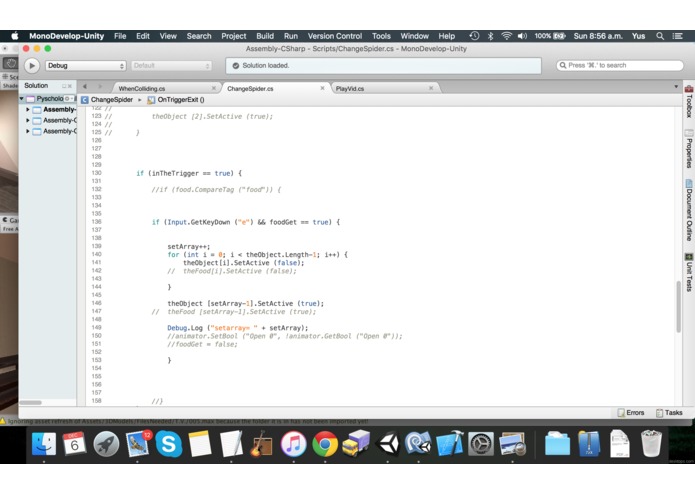Open the MonoDevelop-Unity application menu
This screenshot has width=695, height=494.
coord(66,36)
